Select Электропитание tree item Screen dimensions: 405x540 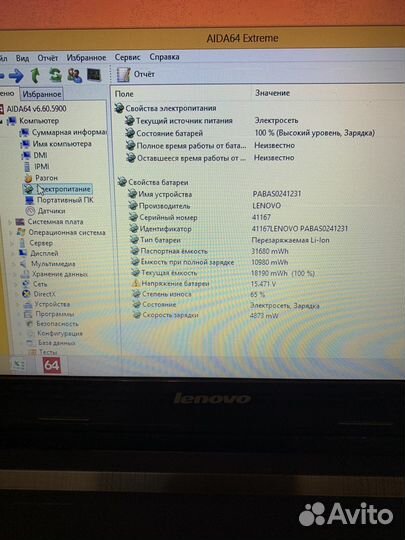pos(58,189)
